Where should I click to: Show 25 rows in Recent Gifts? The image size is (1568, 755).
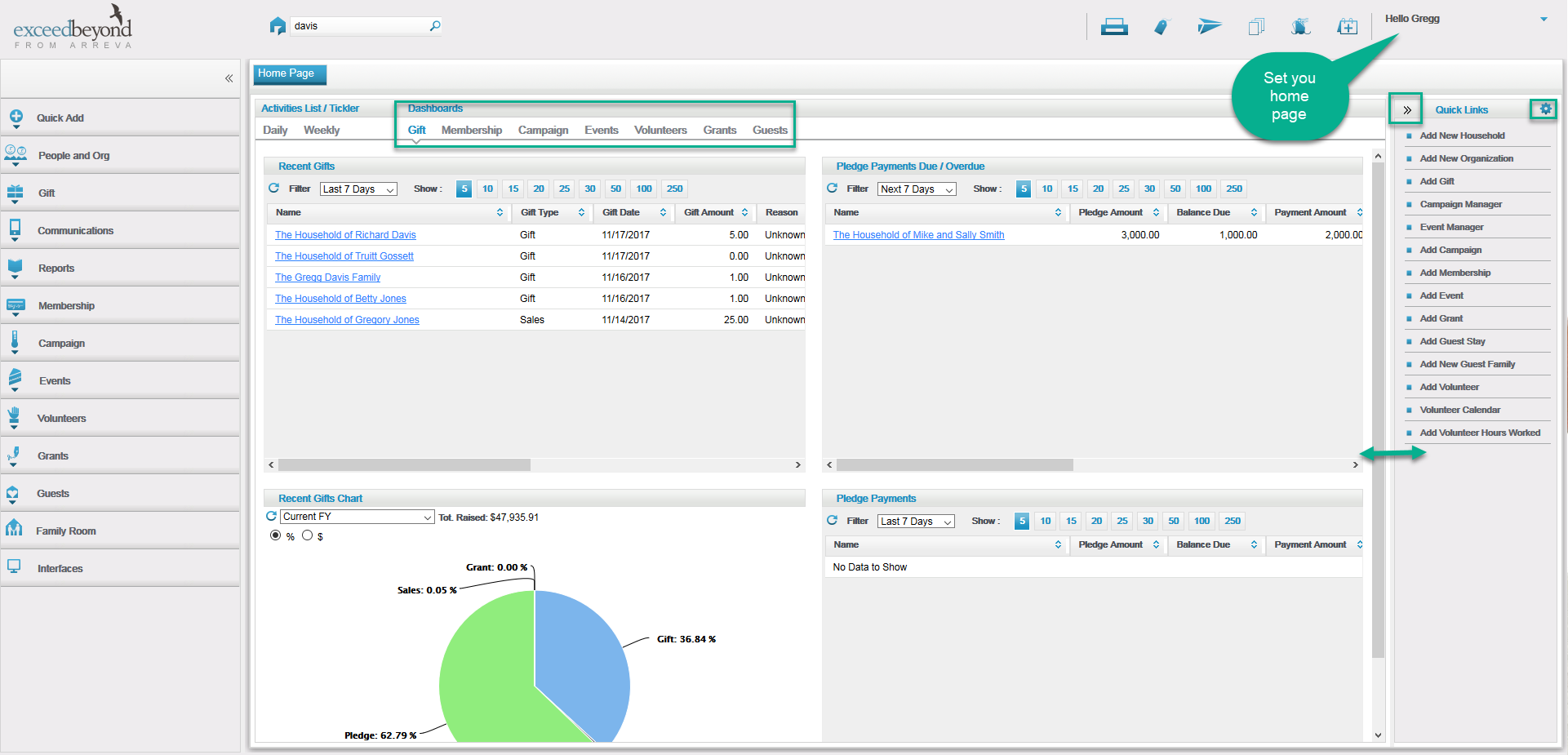[x=564, y=189]
